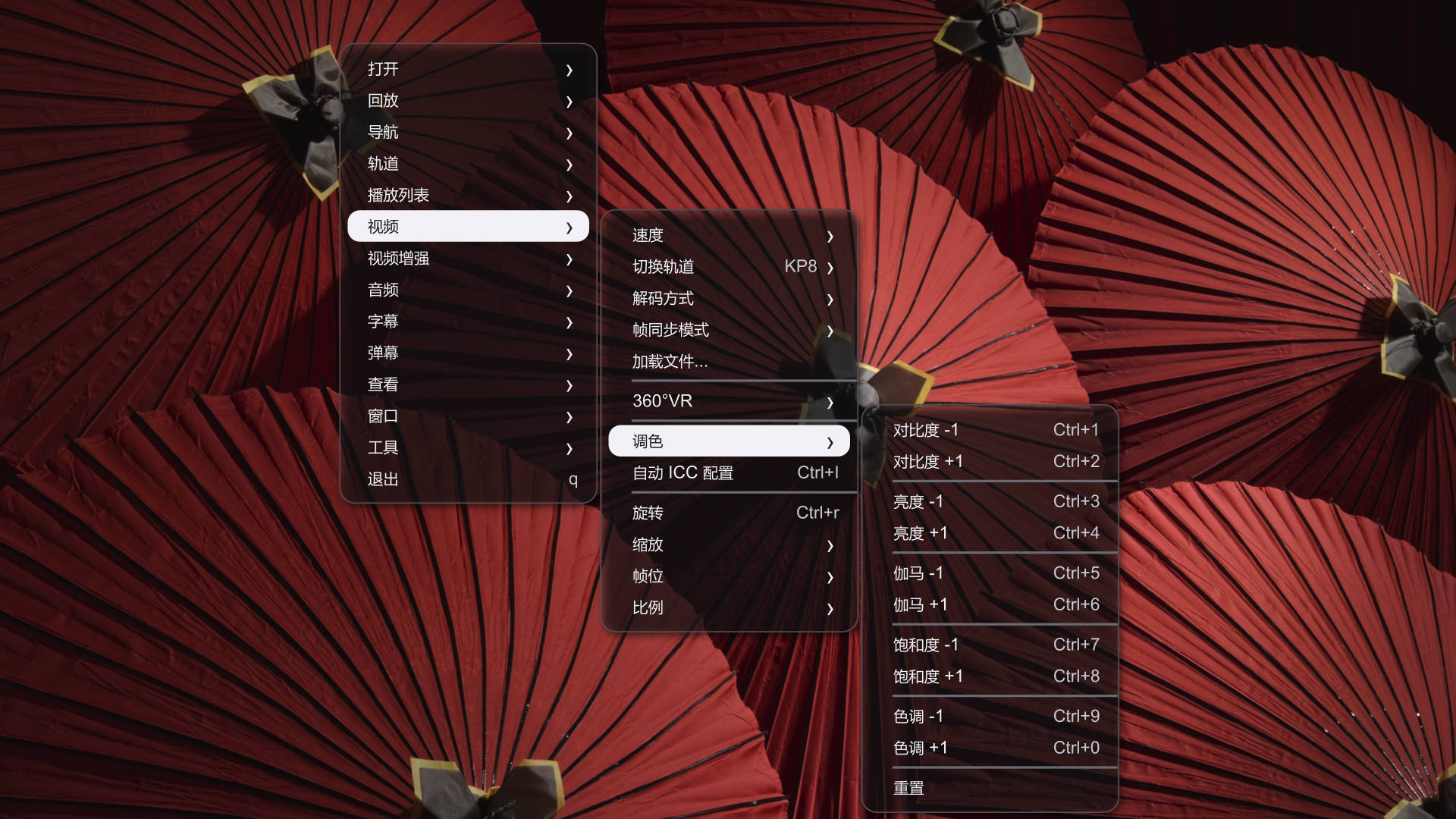The image size is (1456, 819).
Task: Decrease contrast with 对比度 -1
Action: (990, 430)
